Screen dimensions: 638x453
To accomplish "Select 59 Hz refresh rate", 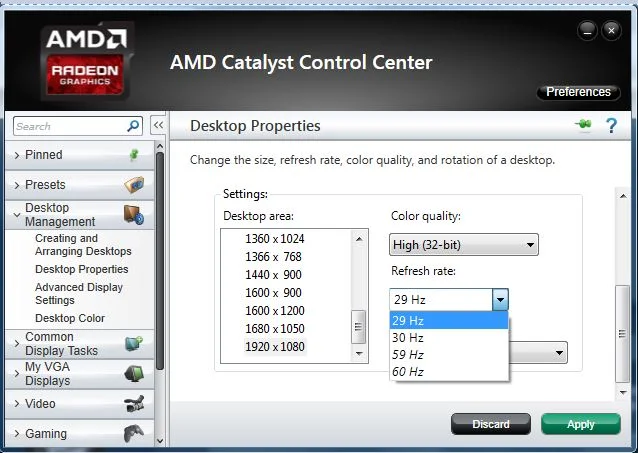I will pyautogui.click(x=449, y=355).
